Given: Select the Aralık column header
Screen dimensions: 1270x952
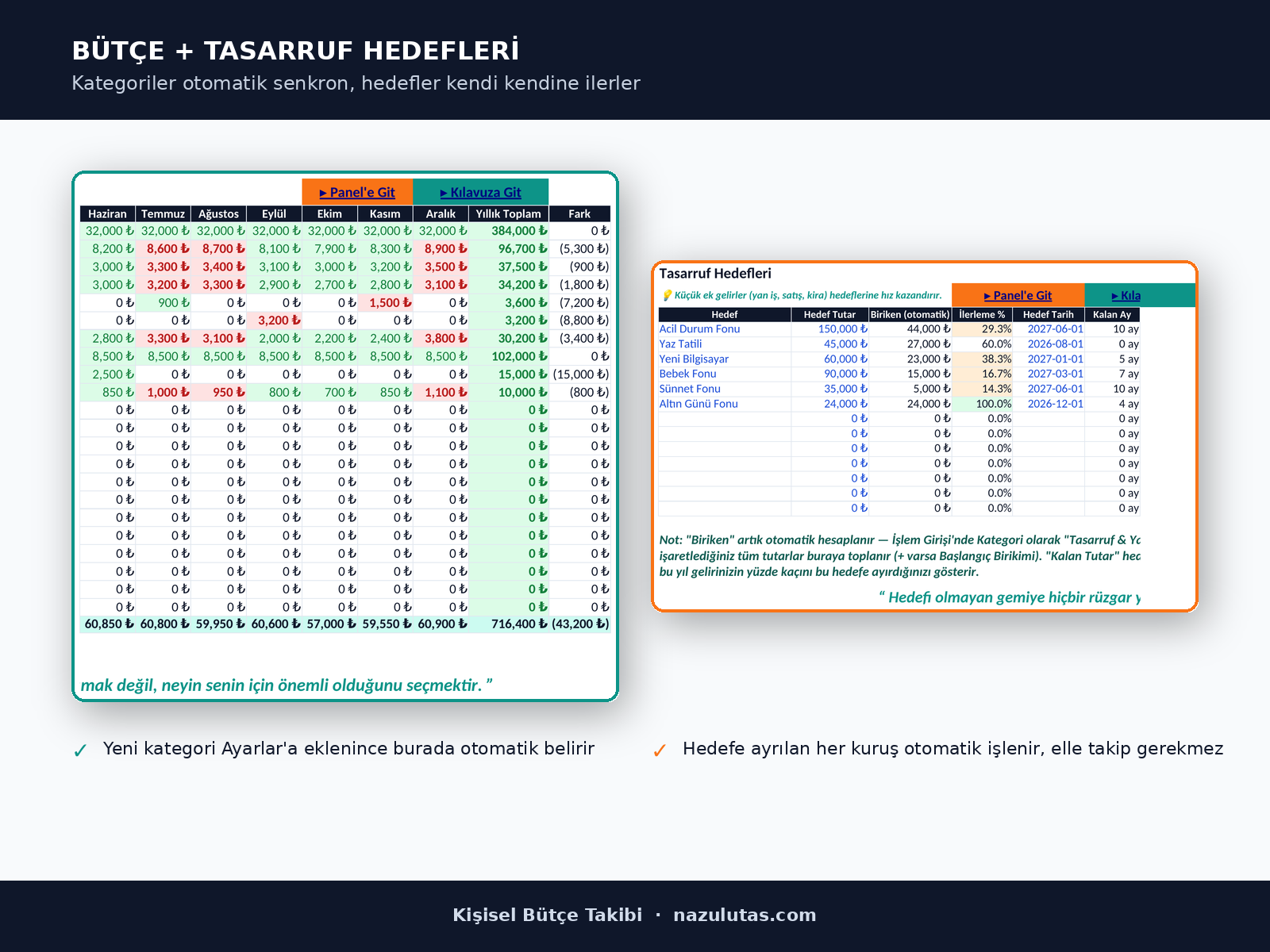Looking at the screenshot, I should pos(441,213).
